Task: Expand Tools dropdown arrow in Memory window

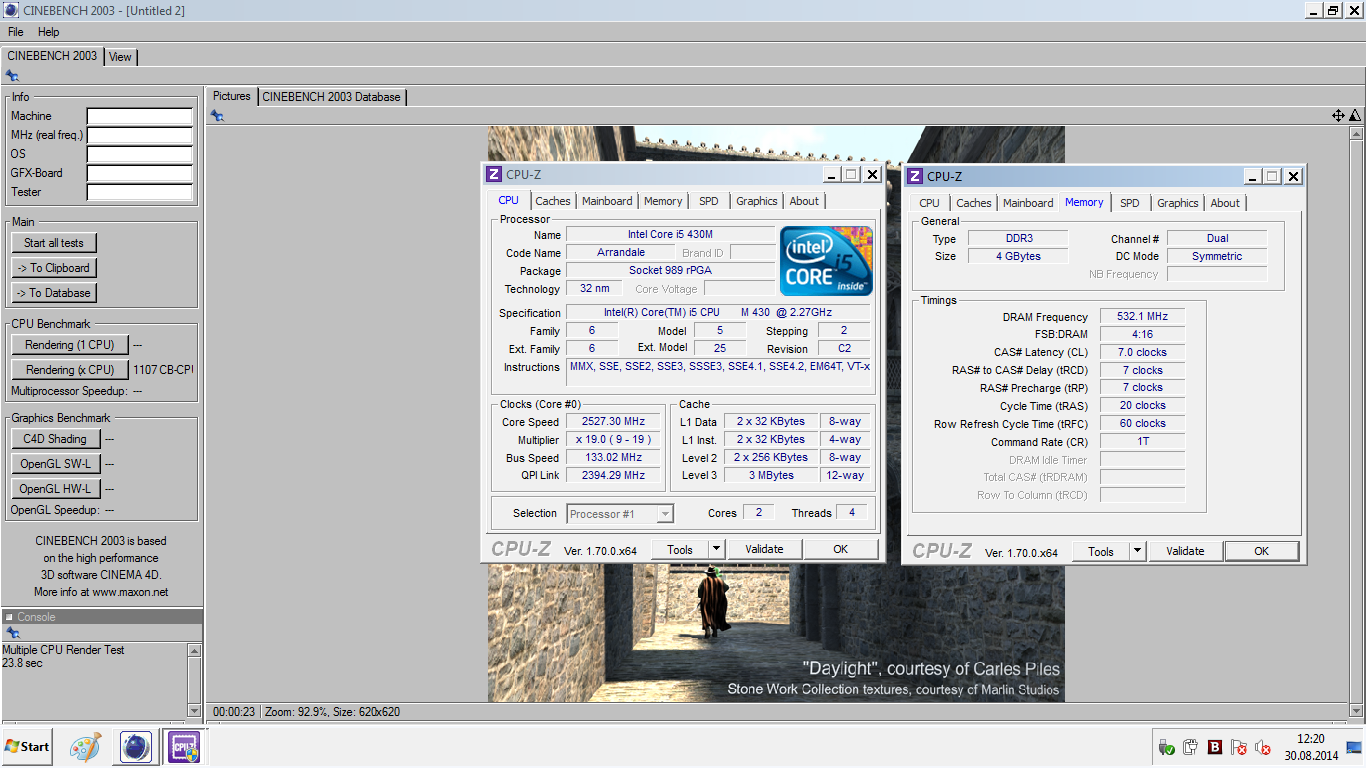Action: point(1137,551)
